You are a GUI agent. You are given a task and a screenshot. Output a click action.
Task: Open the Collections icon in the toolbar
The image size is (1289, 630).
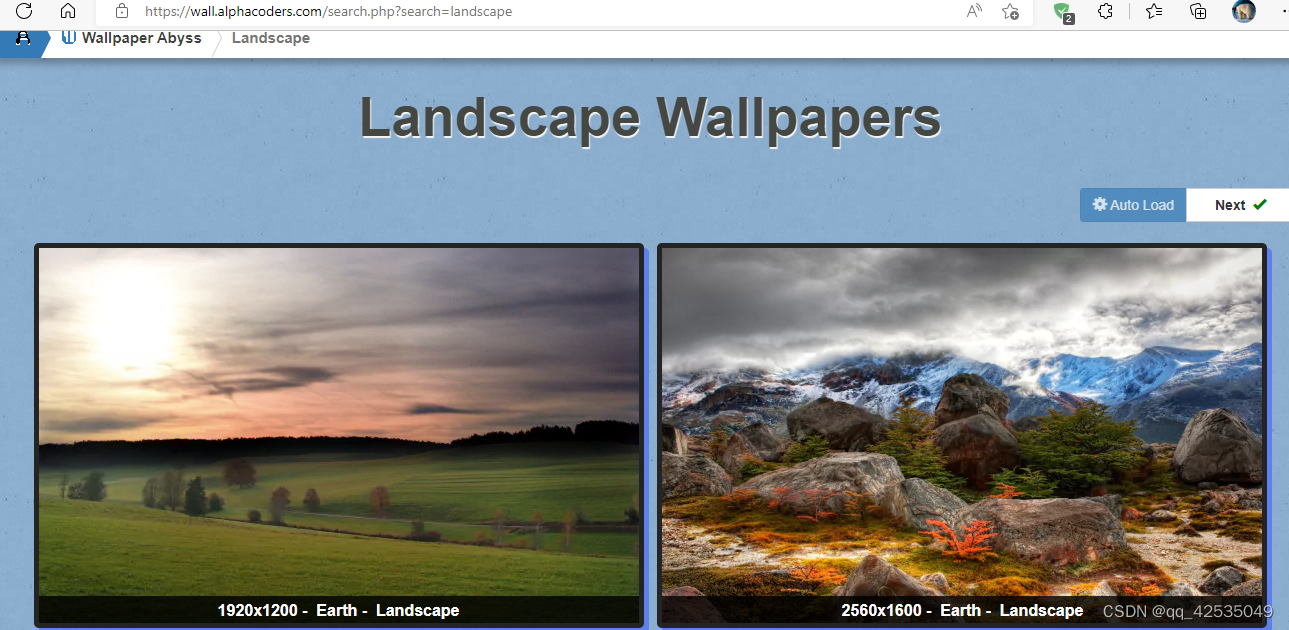point(1197,13)
